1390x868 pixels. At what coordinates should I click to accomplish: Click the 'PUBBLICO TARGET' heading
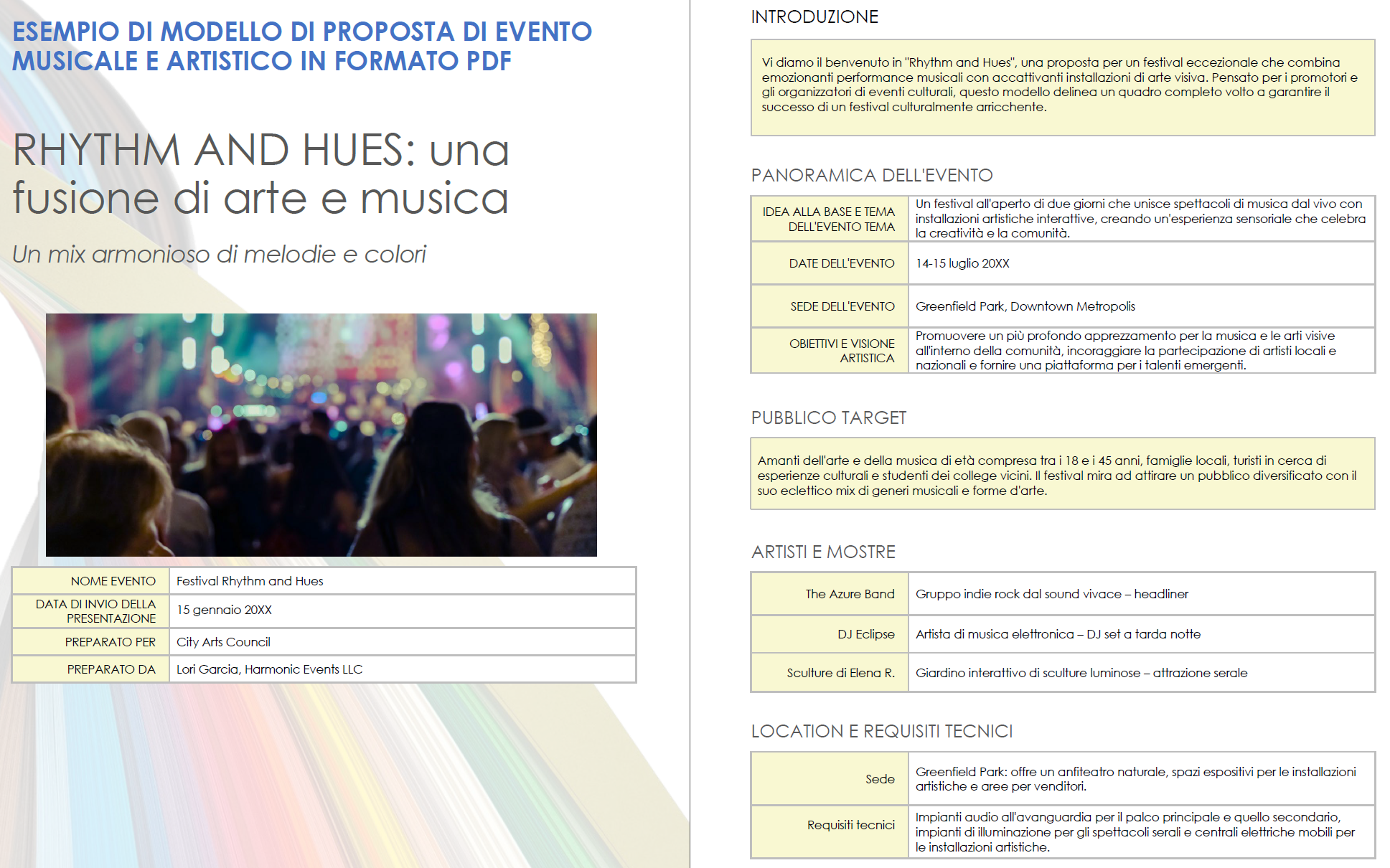829,418
